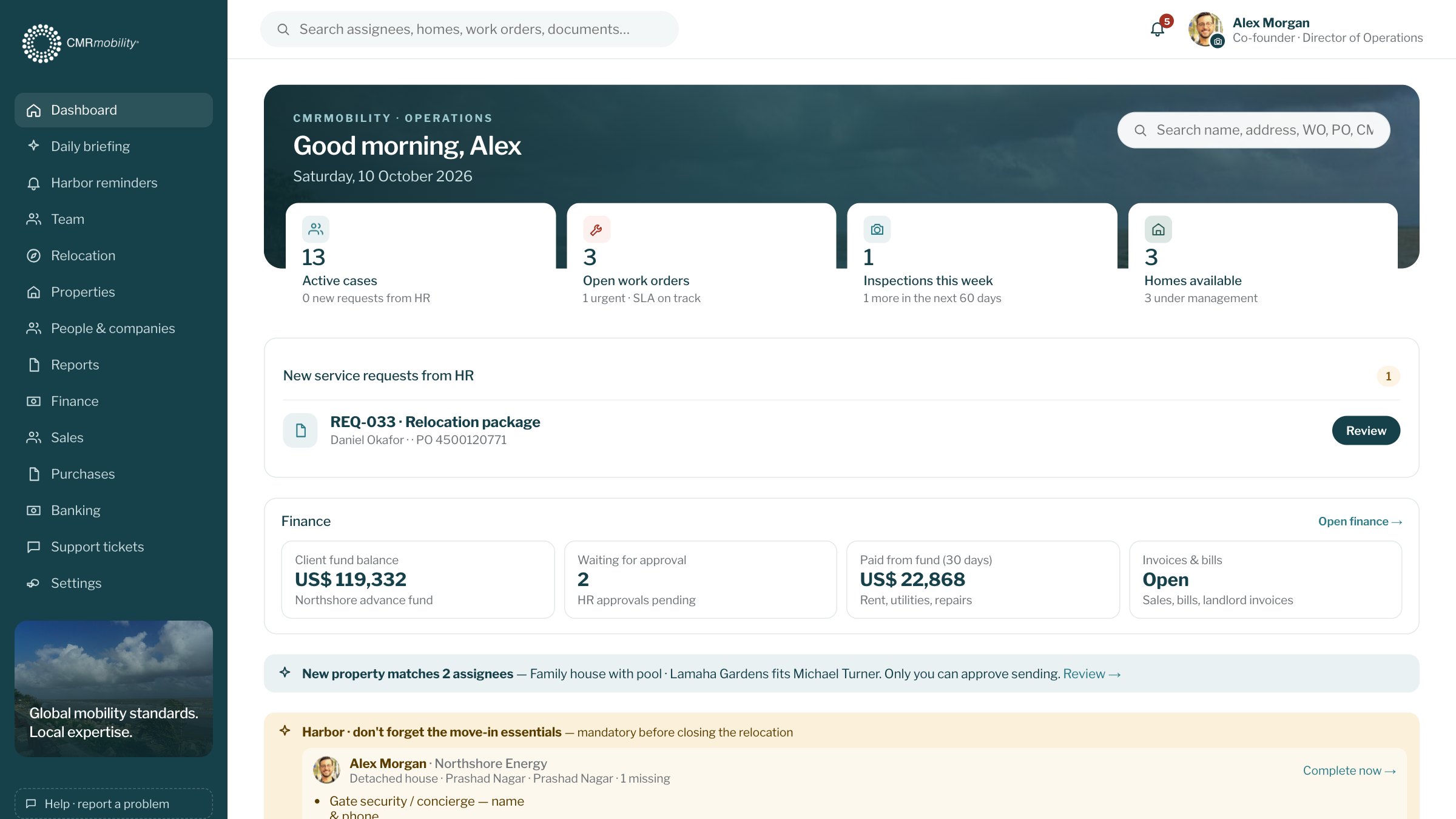Image resolution: width=1456 pixels, height=819 pixels.
Task: Click Review link in property matches banner
Action: 1091,673
